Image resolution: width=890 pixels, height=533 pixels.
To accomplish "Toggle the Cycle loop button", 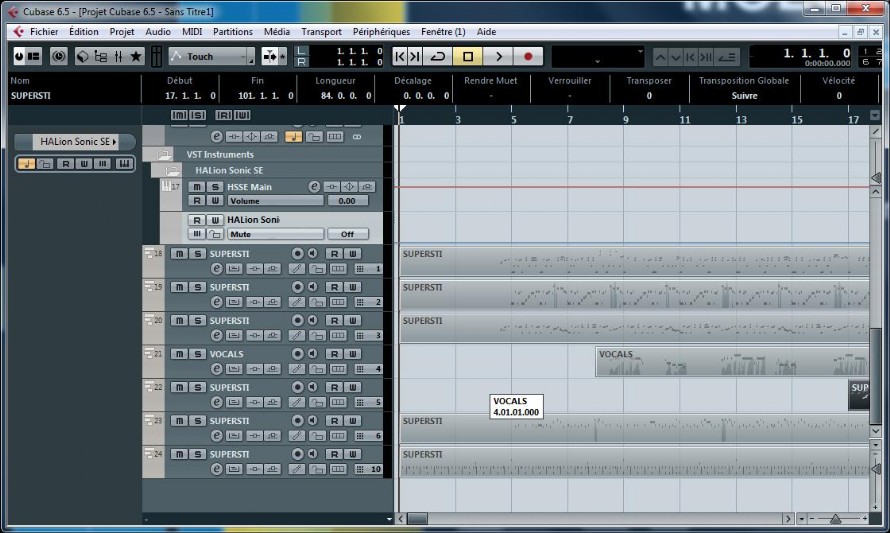I will click(438, 56).
